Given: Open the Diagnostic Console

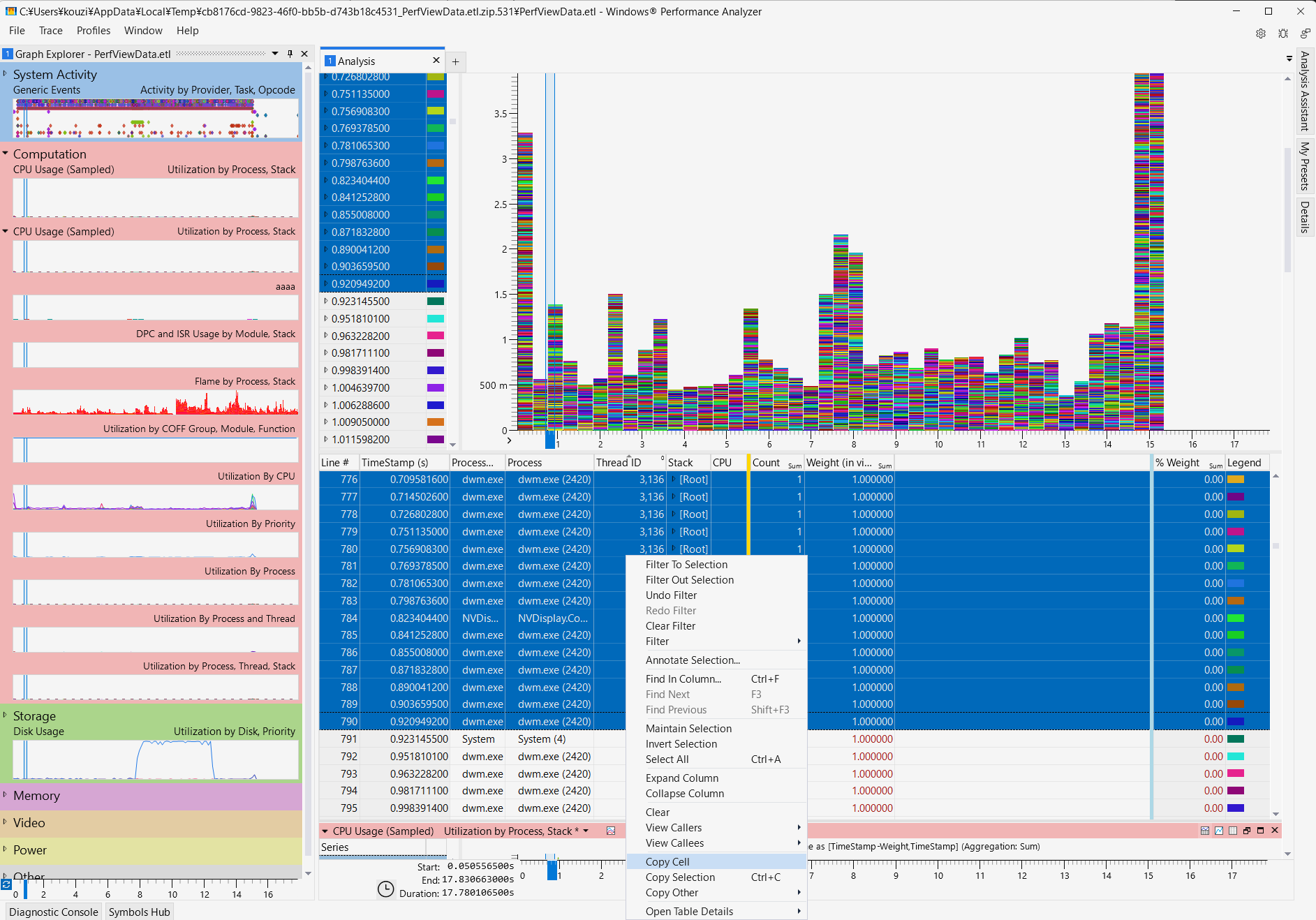Looking at the screenshot, I should [x=52, y=912].
